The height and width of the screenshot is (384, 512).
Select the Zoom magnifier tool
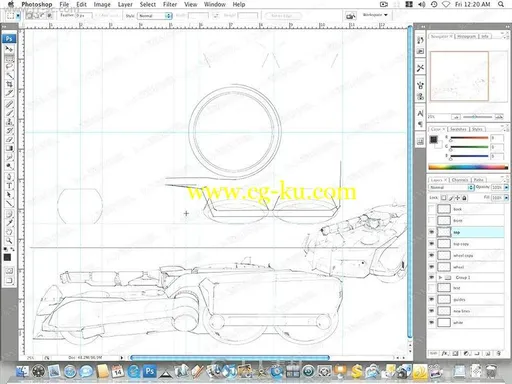coord(9,240)
